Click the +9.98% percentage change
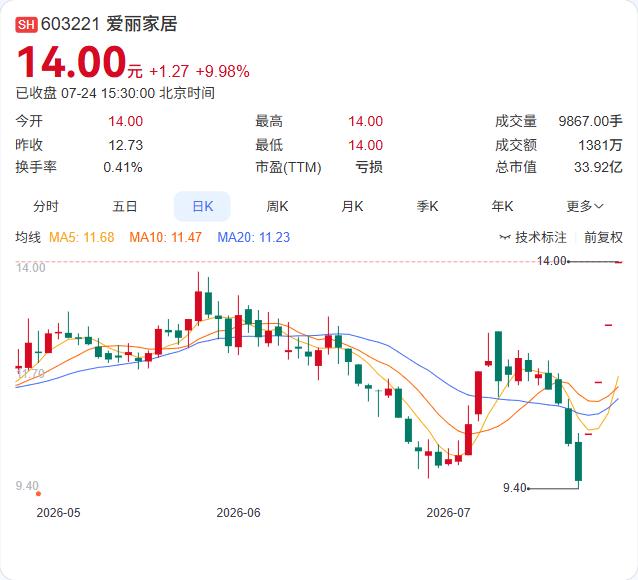638x580 pixels. tap(223, 72)
